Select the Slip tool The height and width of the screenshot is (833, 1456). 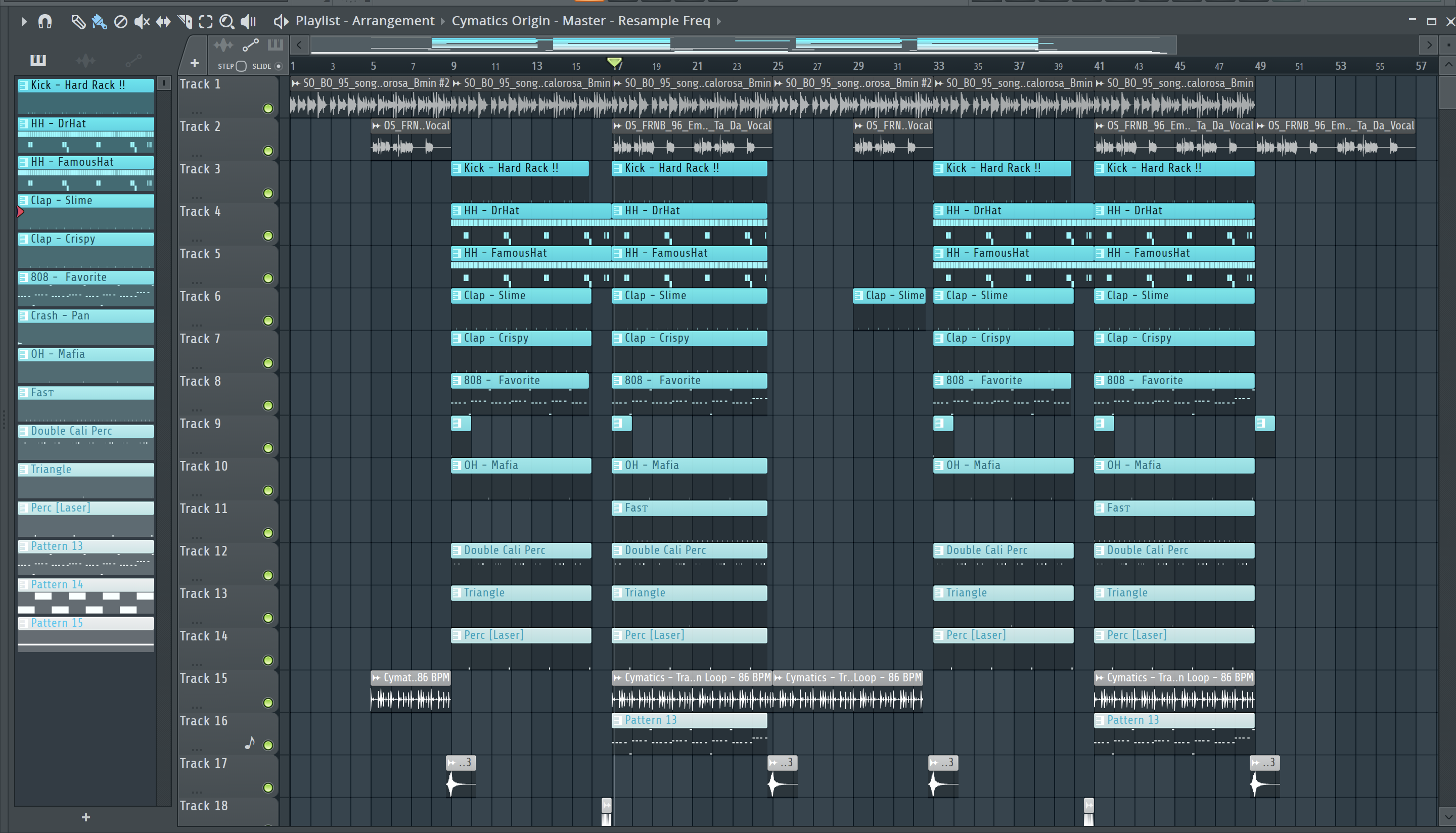coord(163,22)
